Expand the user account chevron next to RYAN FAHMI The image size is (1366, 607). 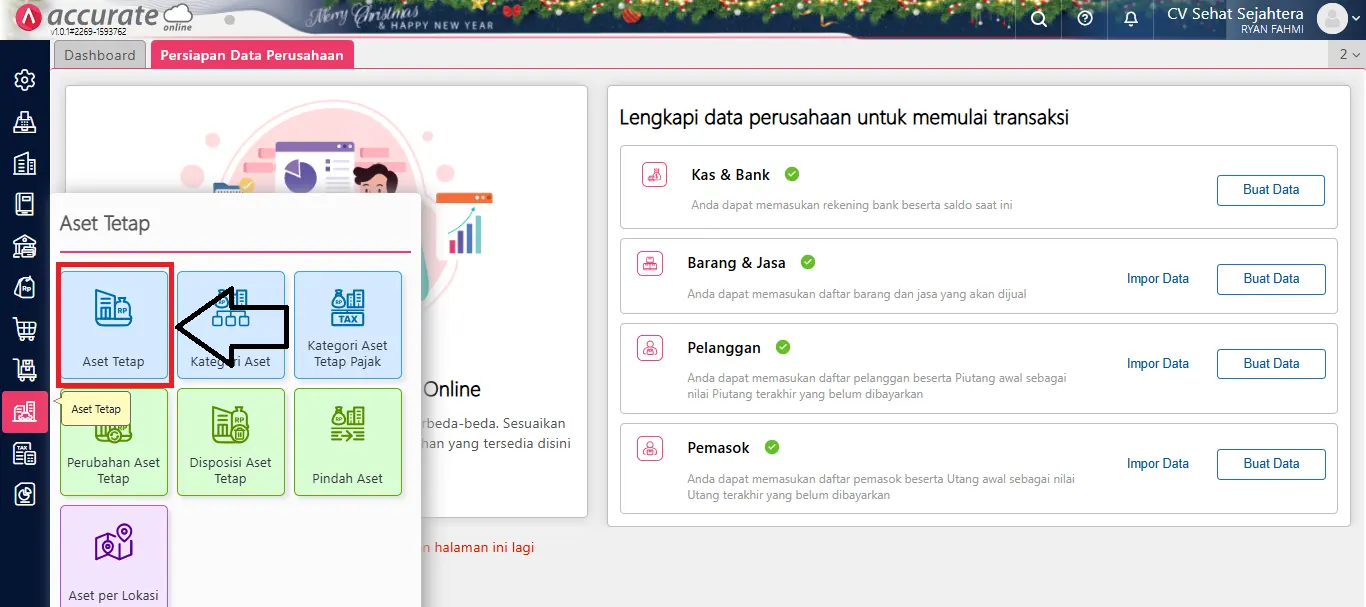pos(1356,18)
